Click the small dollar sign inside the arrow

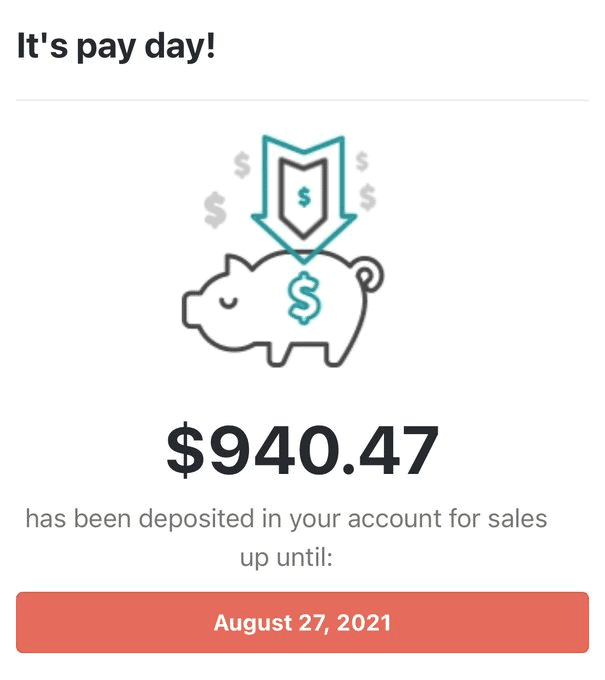[304, 197]
